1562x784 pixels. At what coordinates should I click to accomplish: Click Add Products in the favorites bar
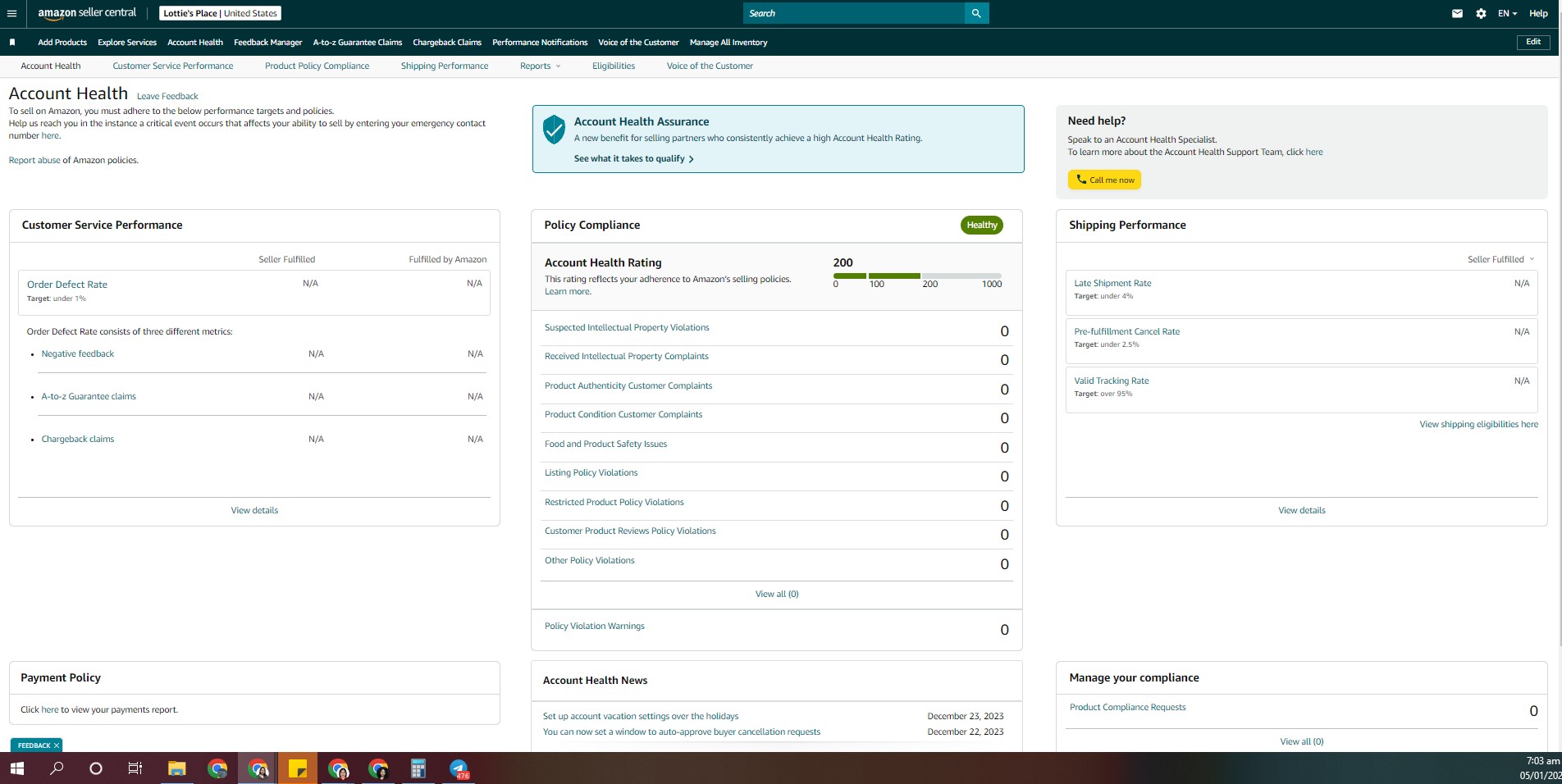click(x=62, y=43)
